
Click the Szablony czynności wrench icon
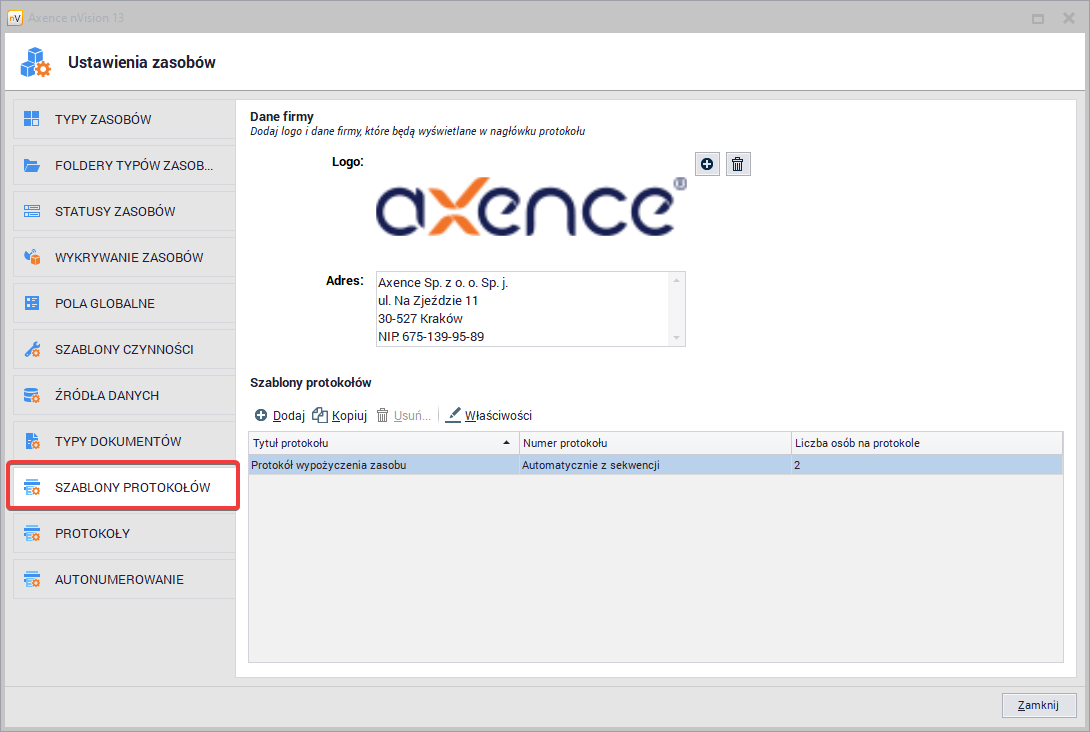32,349
